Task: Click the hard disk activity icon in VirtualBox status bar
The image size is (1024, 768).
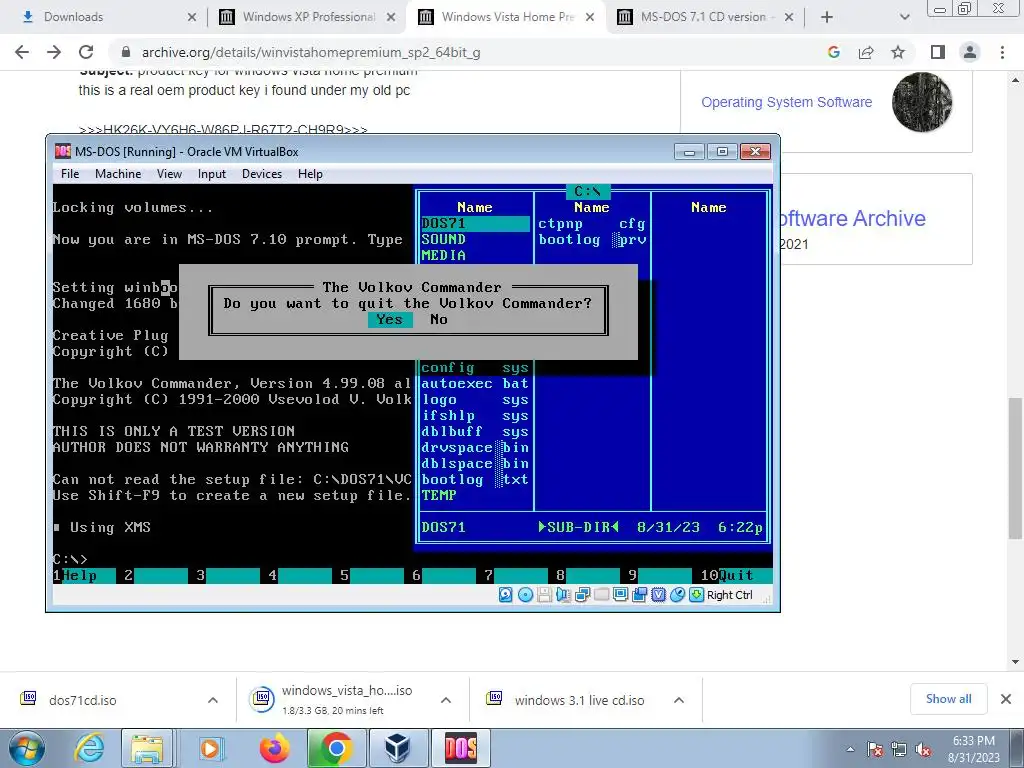Action: [505, 595]
